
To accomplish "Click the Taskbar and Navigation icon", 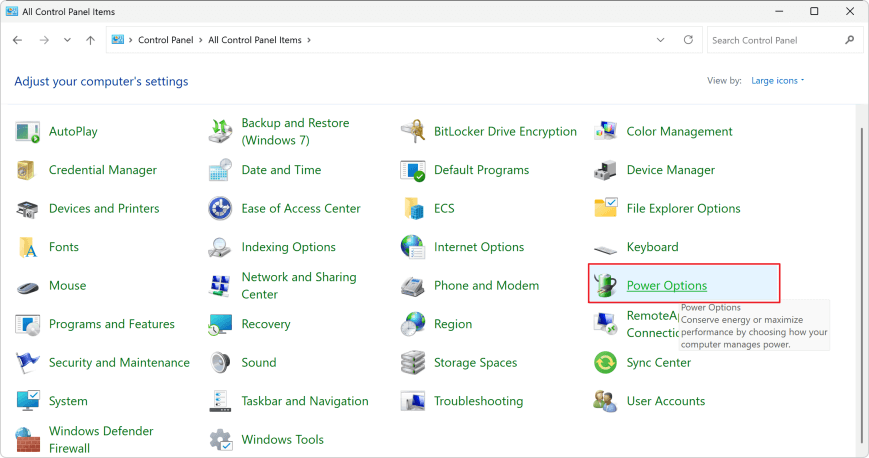I will [220, 401].
